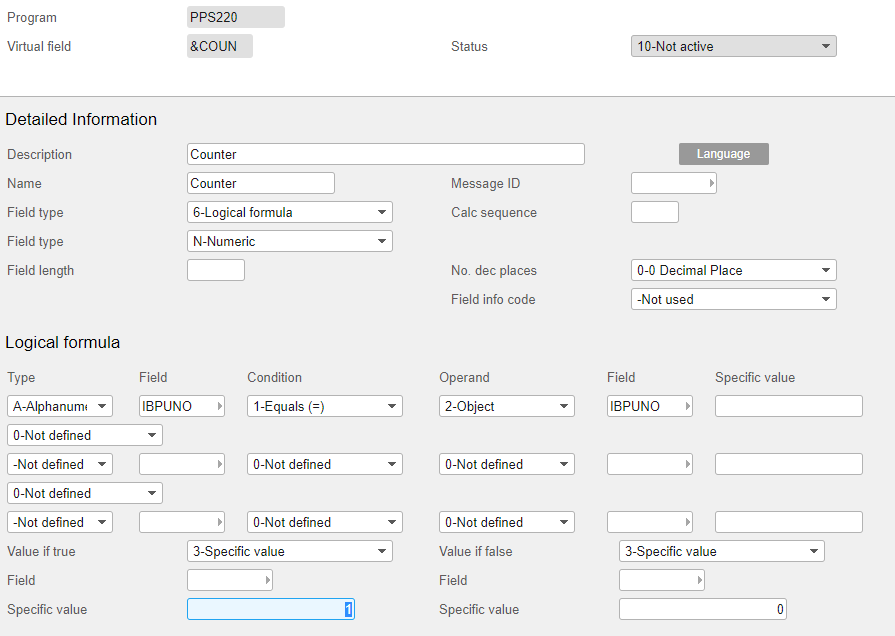Screen dimensions: 895x636
Task: Open lookup arrow of Field under Value if true
Action: coord(267,581)
